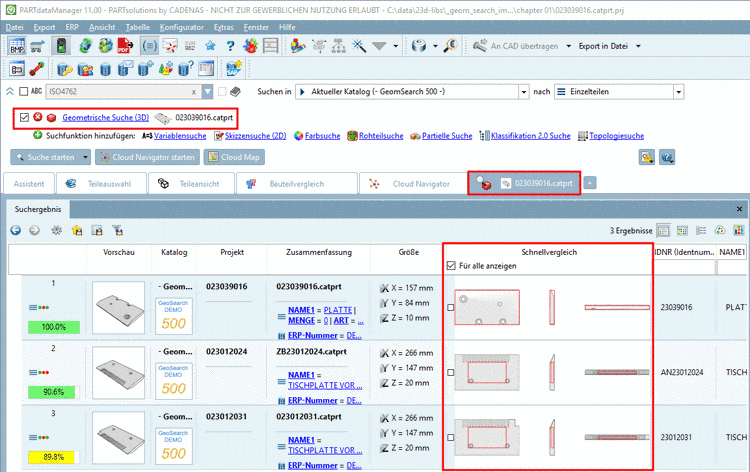Click the magnifier search icon in top toolbar
The width and height of the screenshot is (750, 472).
(450, 45)
